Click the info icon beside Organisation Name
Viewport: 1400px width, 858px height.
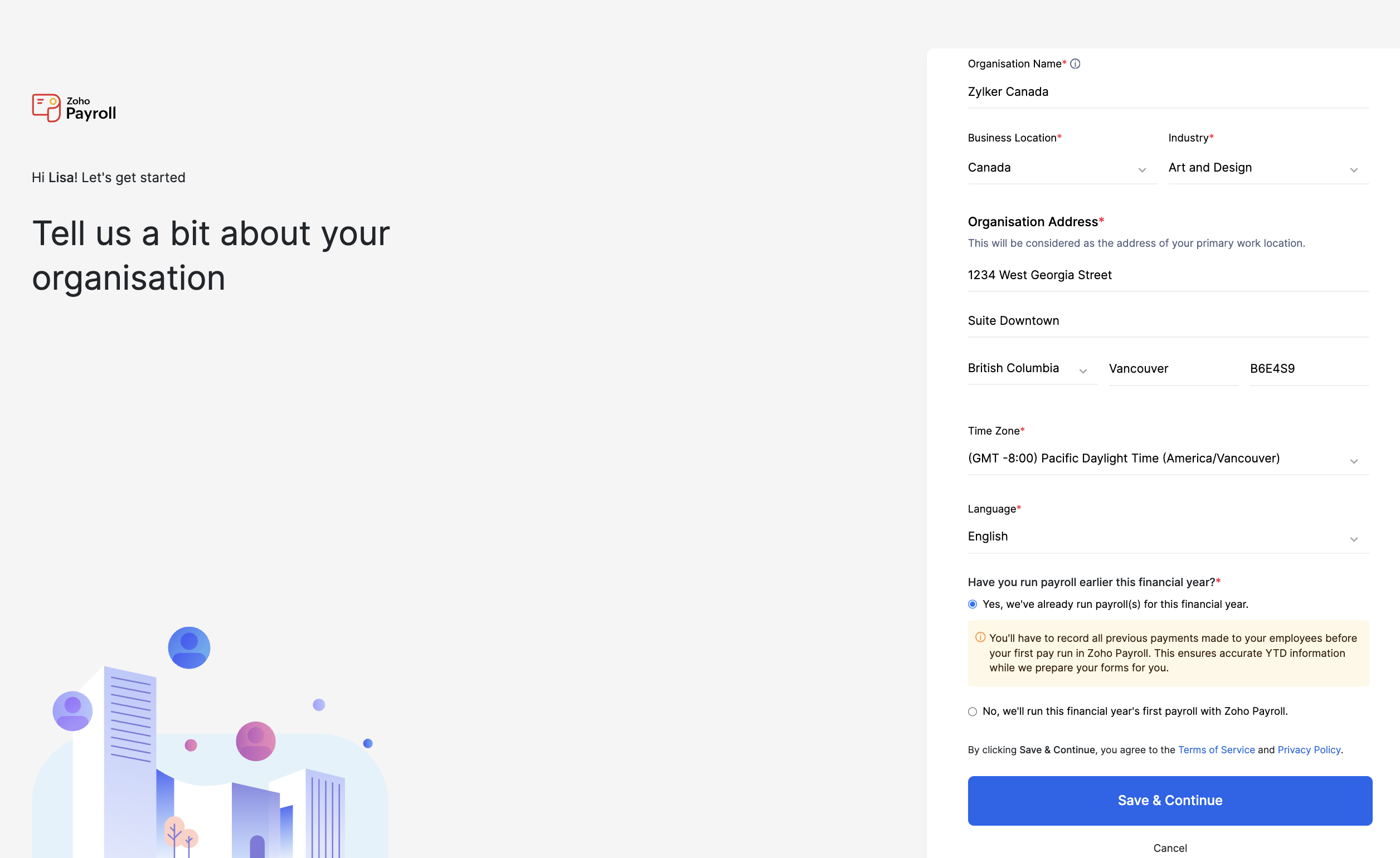[x=1076, y=64]
